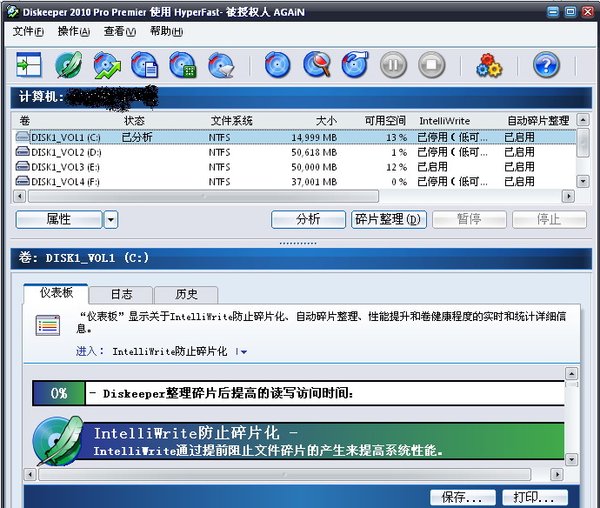The width and height of the screenshot is (600, 508).
Task: Click the gray pause toolbar icon
Action: click(x=393, y=65)
